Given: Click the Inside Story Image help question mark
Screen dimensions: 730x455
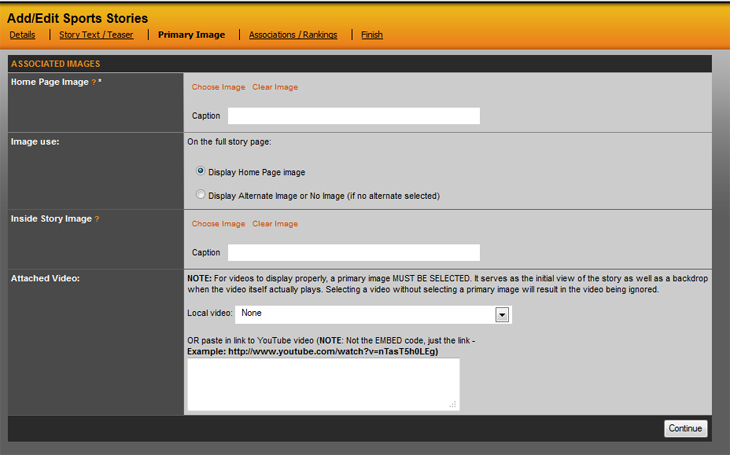Looking at the screenshot, I should pos(97,219).
